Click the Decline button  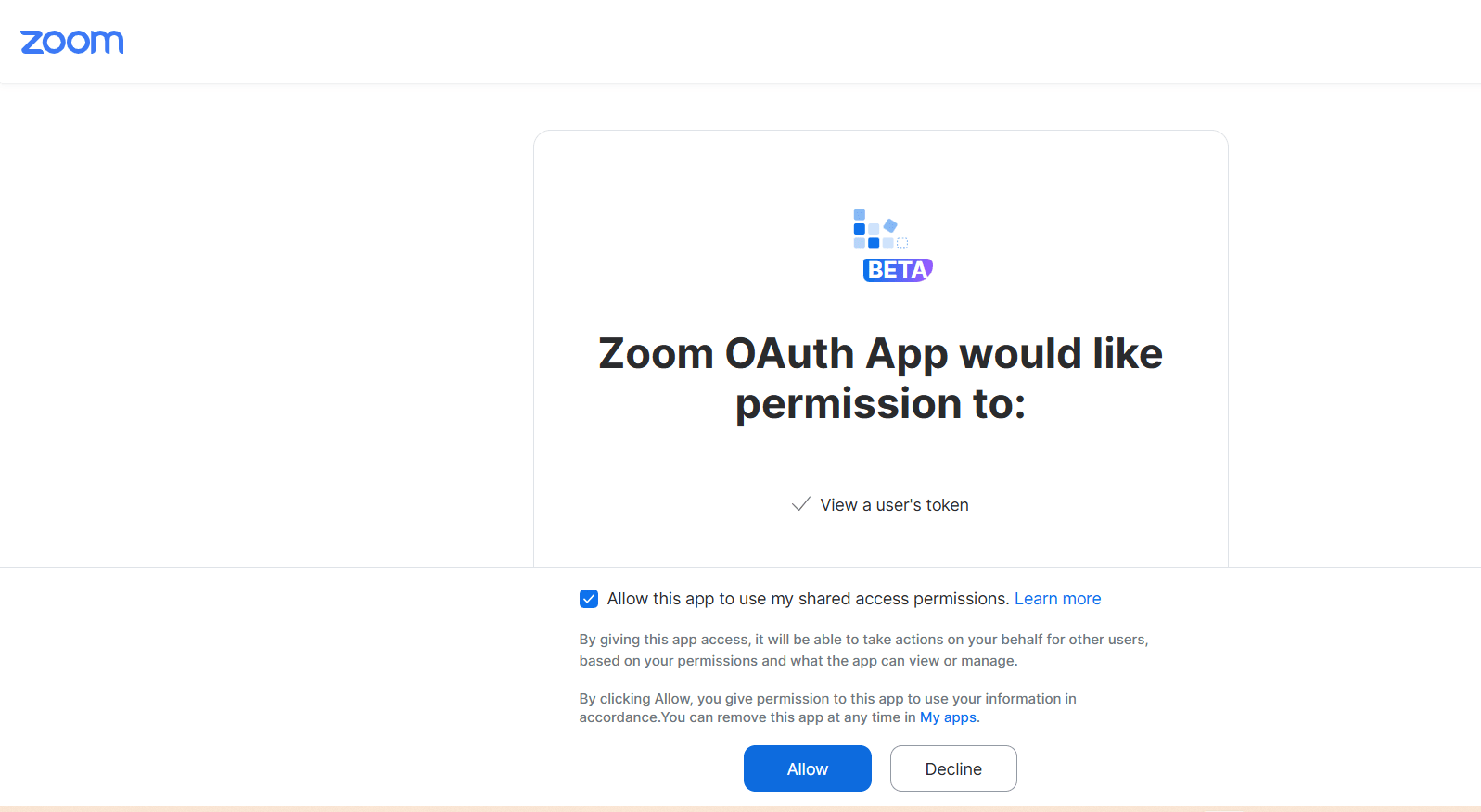[952, 768]
